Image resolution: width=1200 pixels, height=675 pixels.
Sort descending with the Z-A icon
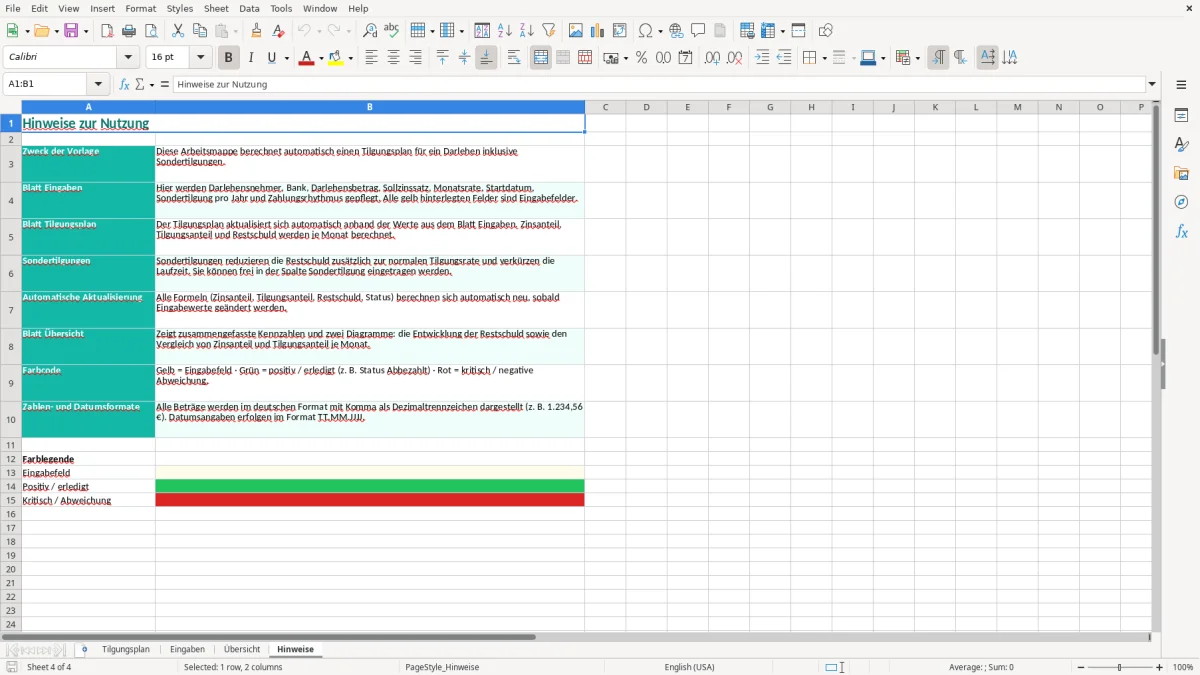[x=527, y=31]
